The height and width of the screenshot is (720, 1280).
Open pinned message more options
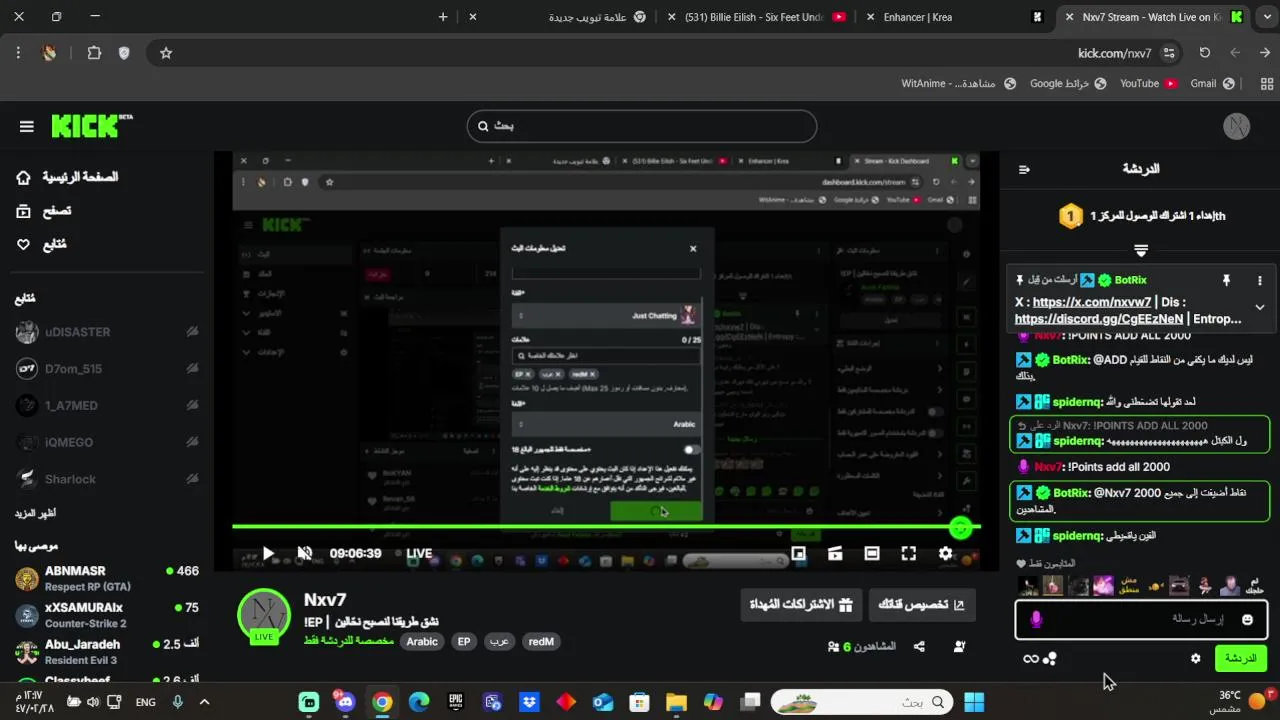pos(1260,281)
